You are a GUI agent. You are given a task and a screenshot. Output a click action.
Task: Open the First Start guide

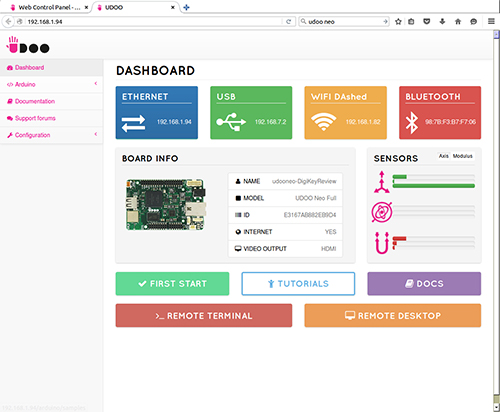(172, 284)
